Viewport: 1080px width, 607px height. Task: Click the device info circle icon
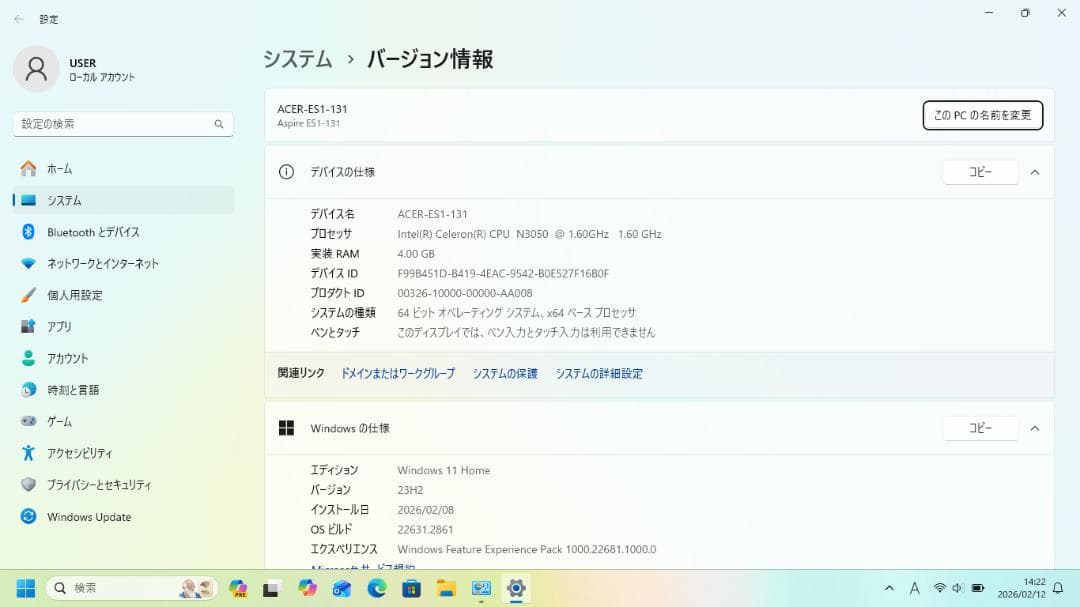[x=286, y=172]
